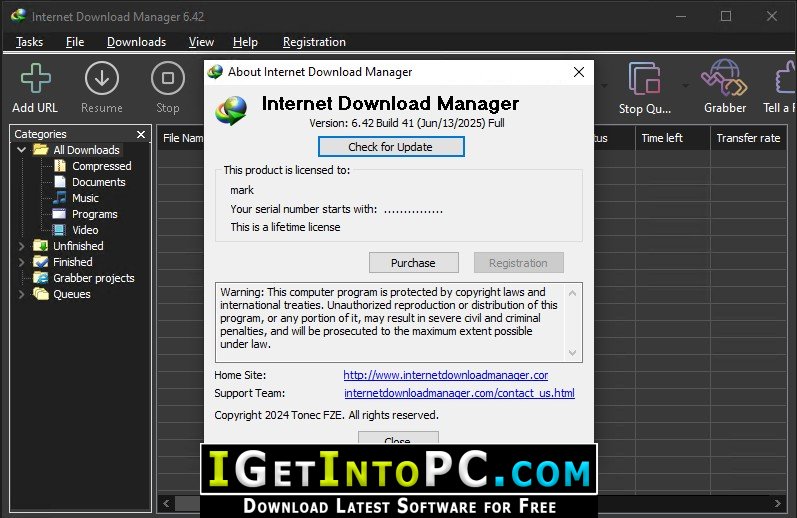Open the Registration menu
This screenshot has height=518, width=797.
tap(314, 42)
